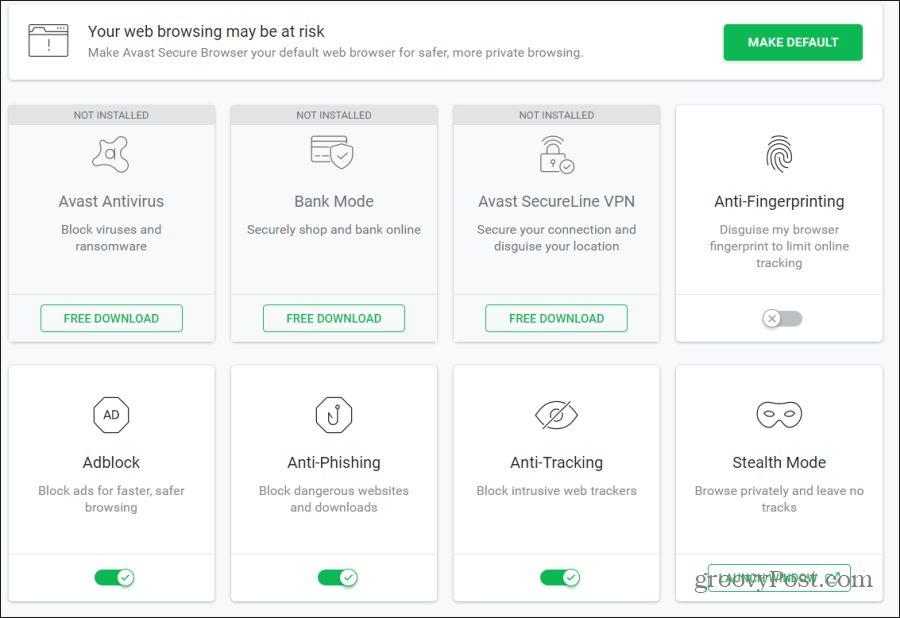Viewport: 900px width, 618px height.
Task: Click 'Securely shop and bank online' description
Action: 333,230
